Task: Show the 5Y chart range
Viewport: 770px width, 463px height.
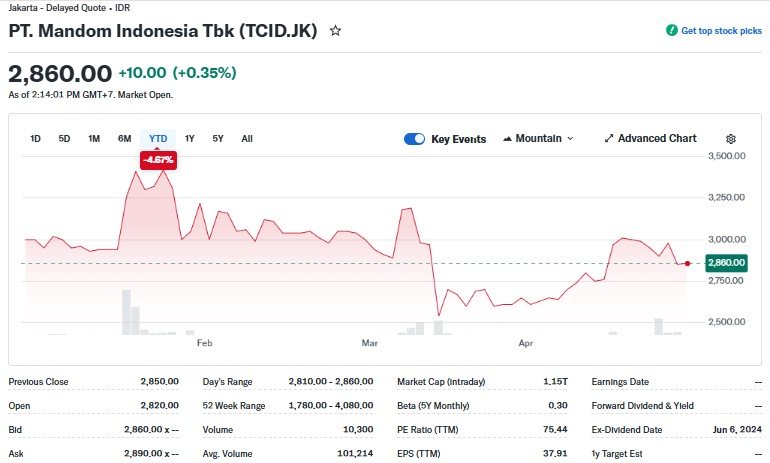Action: click(x=218, y=139)
